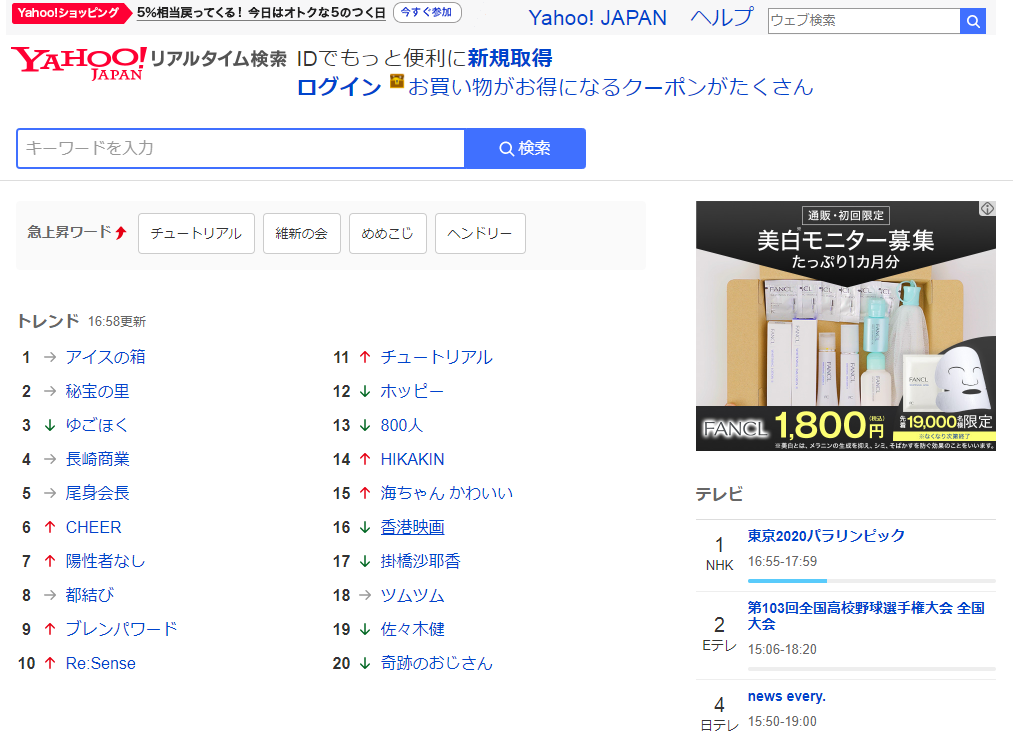1013x734 pixels.
Task: Click the down arrow beside ゆごぼく
Action: 49,425
